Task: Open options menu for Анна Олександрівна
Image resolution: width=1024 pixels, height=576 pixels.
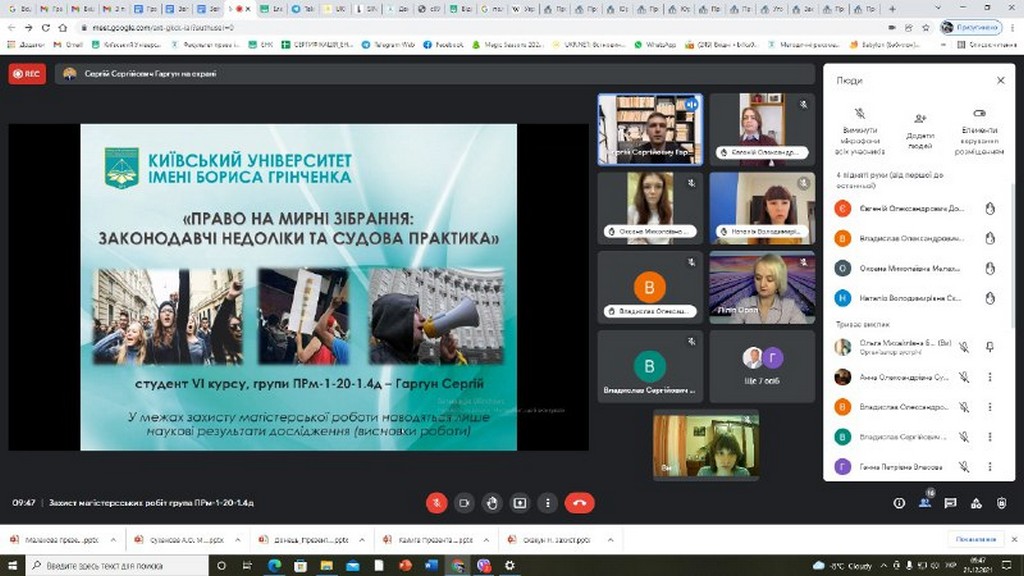Action: (x=990, y=377)
